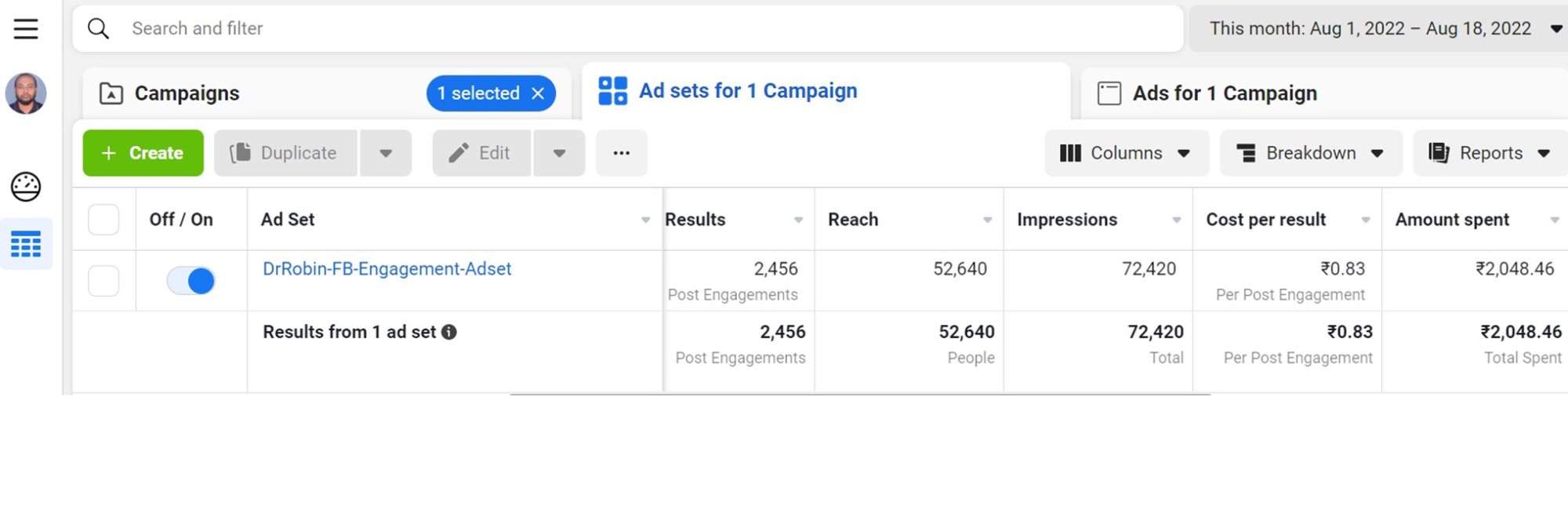Open the Columns dropdown

(1126, 153)
